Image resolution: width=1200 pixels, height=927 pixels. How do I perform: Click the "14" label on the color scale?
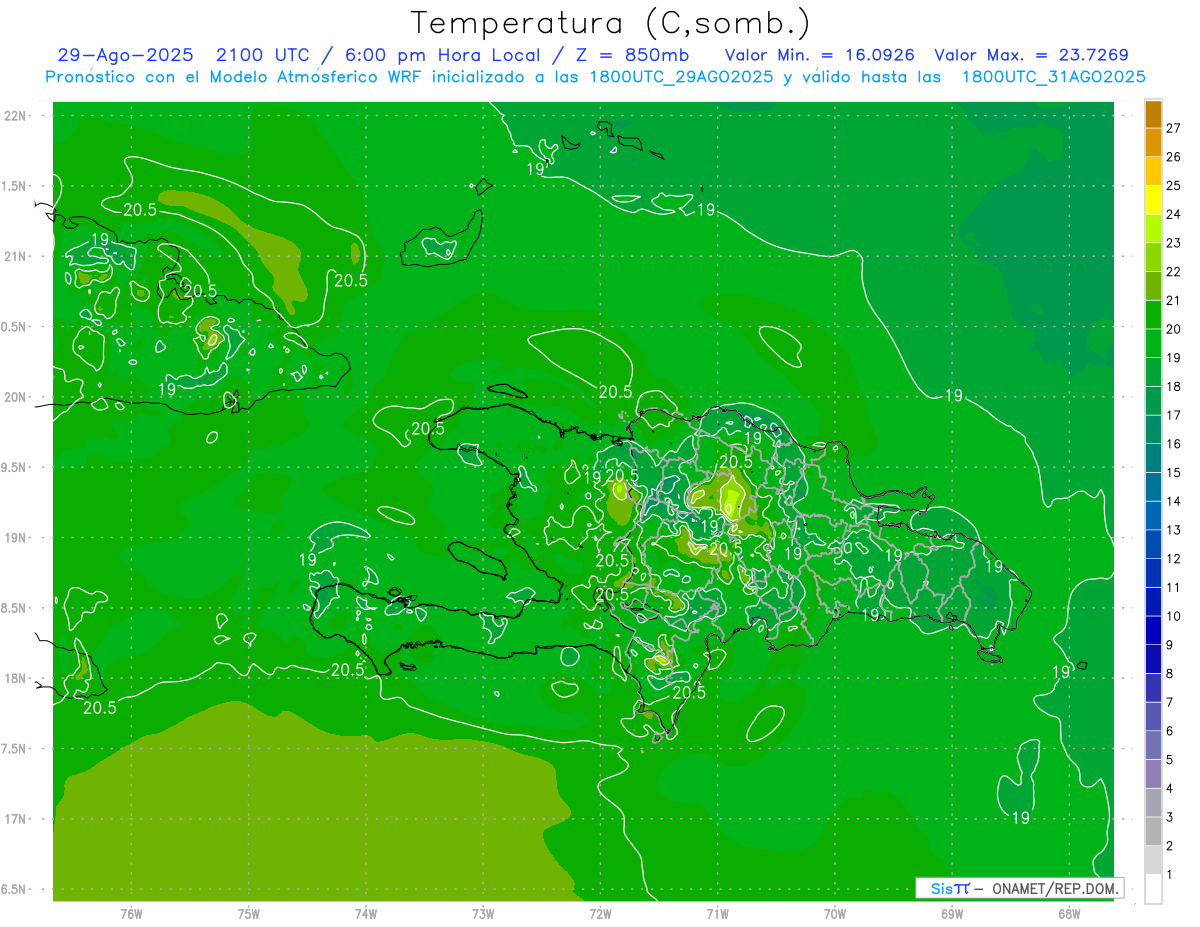[1174, 501]
